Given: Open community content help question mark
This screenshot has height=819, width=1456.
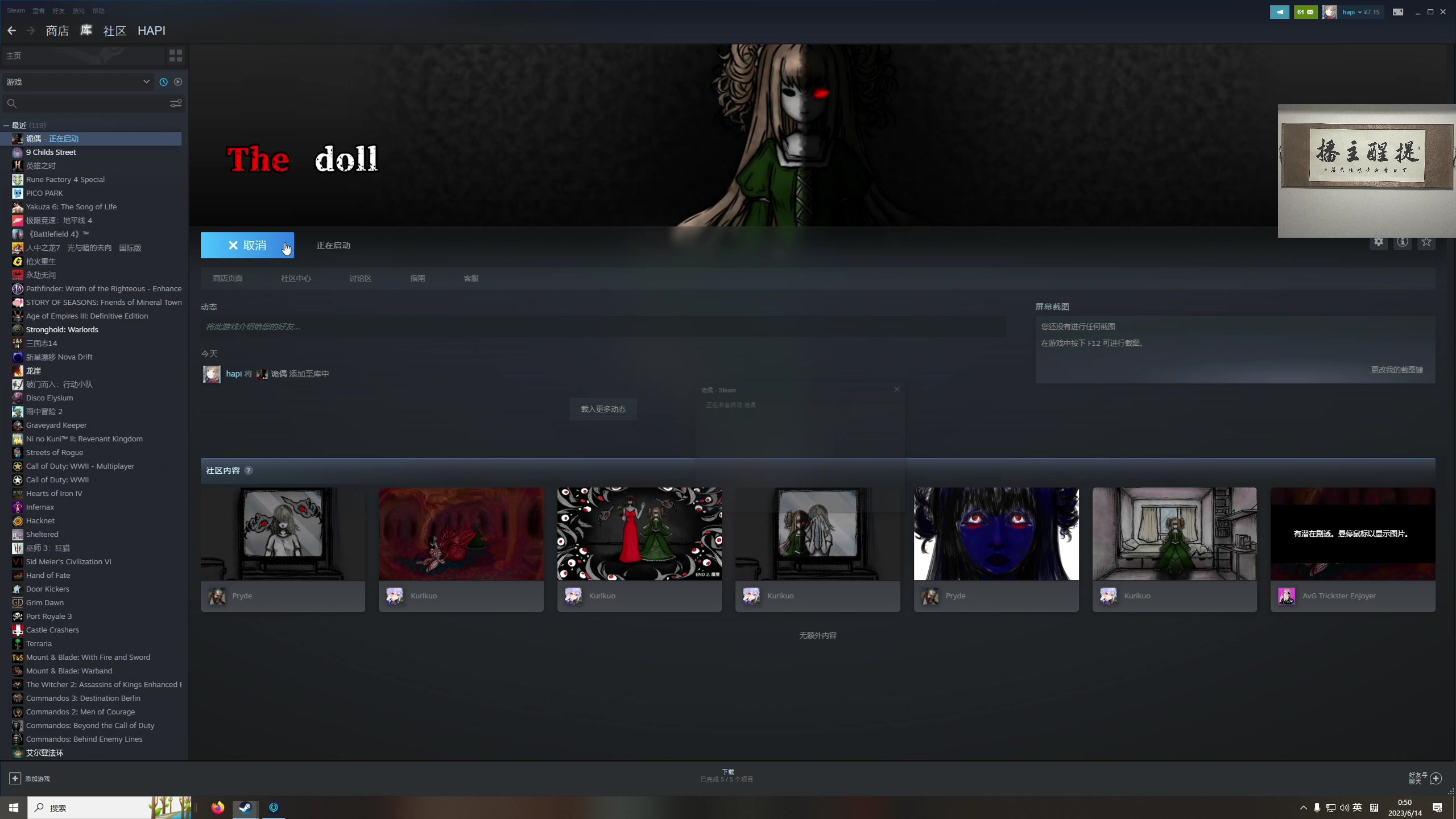Looking at the screenshot, I should (249, 470).
